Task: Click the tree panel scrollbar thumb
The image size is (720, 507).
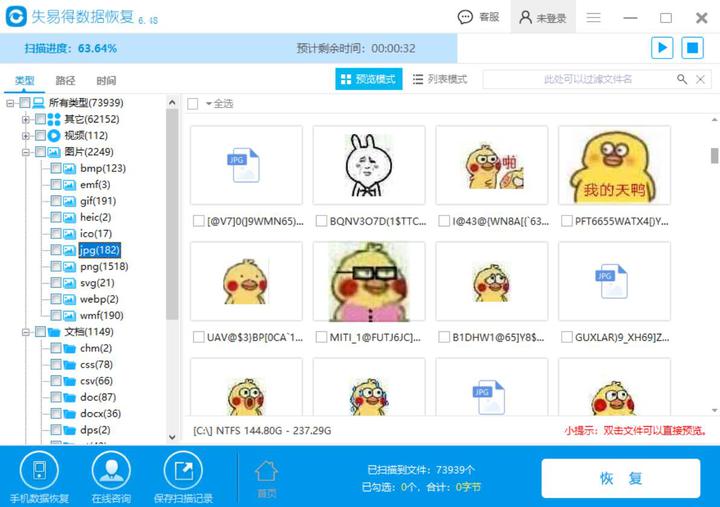Action: (172, 214)
